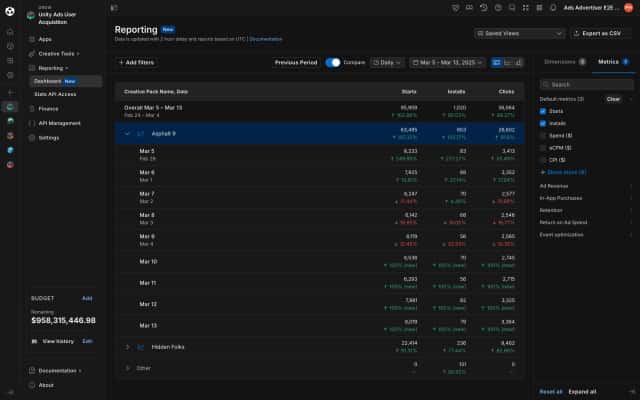Click the Add filters button
This screenshot has height=400, width=640.
click(137, 62)
